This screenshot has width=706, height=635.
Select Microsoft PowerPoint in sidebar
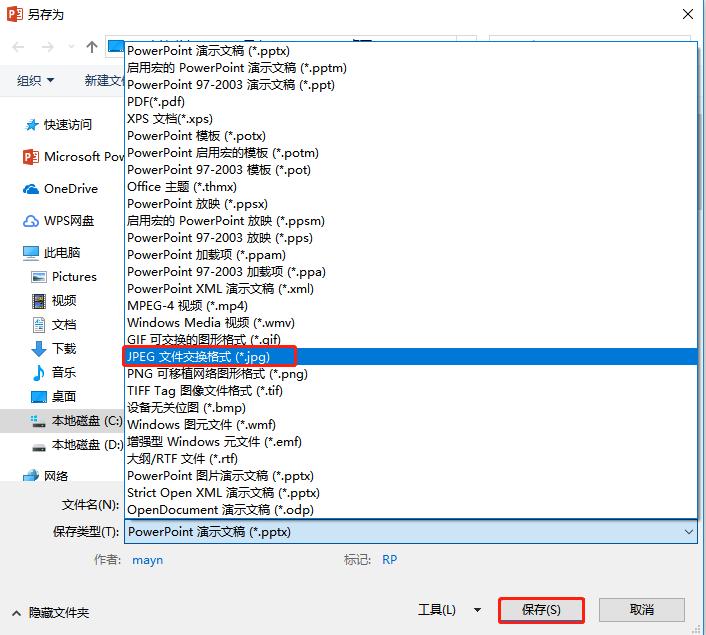(x=73, y=157)
